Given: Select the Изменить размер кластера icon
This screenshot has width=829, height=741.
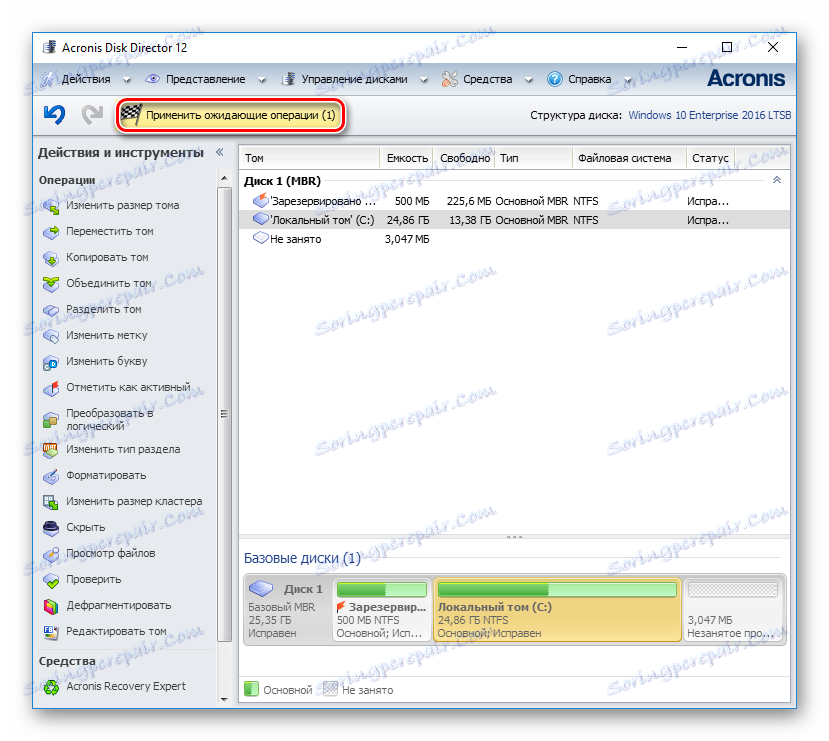Looking at the screenshot, I should coord(51,502).
